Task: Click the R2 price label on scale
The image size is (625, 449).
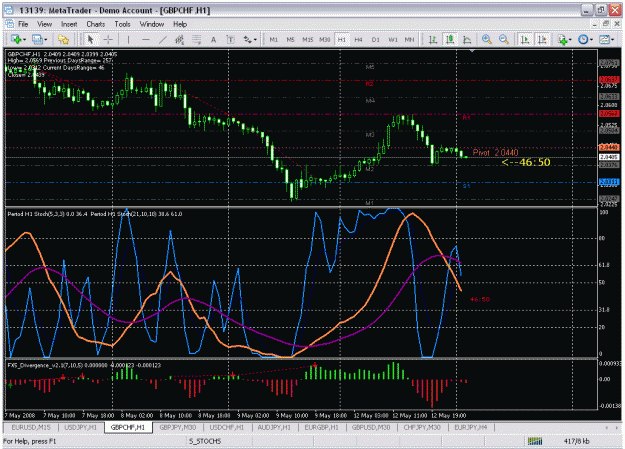Action: pyautogui.click(x=609, y=80)
